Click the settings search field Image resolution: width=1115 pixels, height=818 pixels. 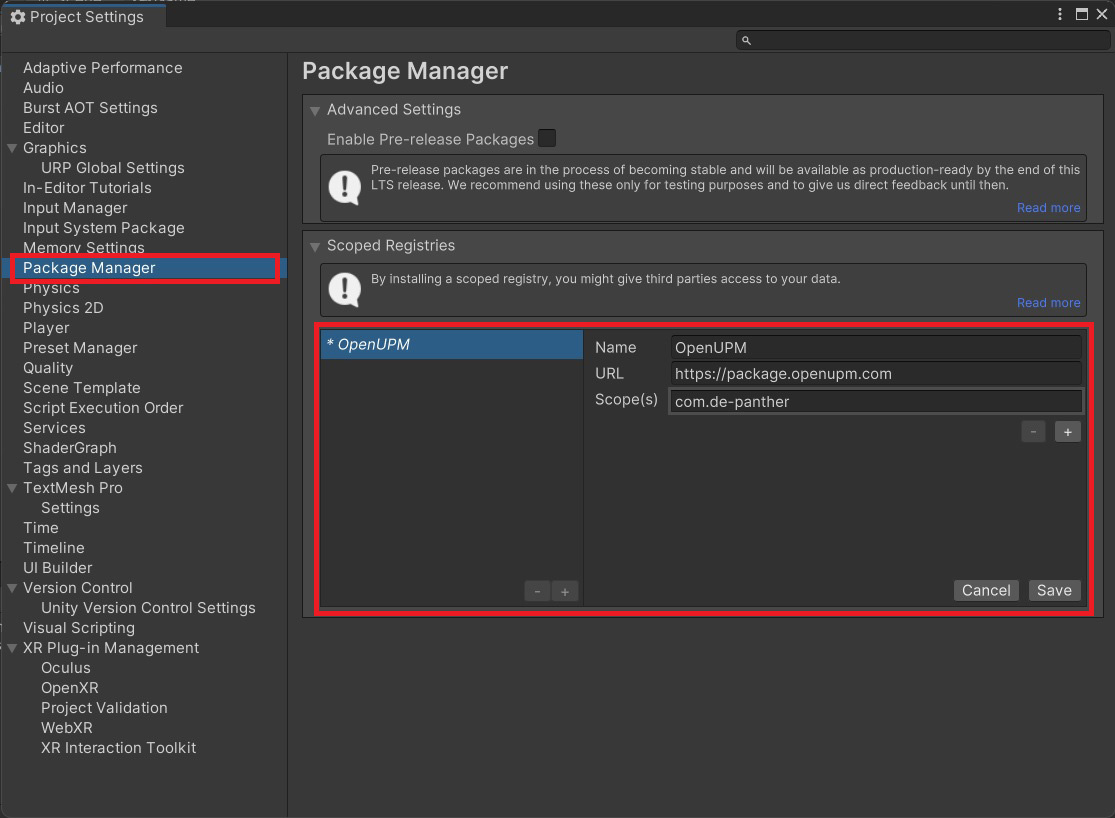pyautogui.click(x=922, y=41)
